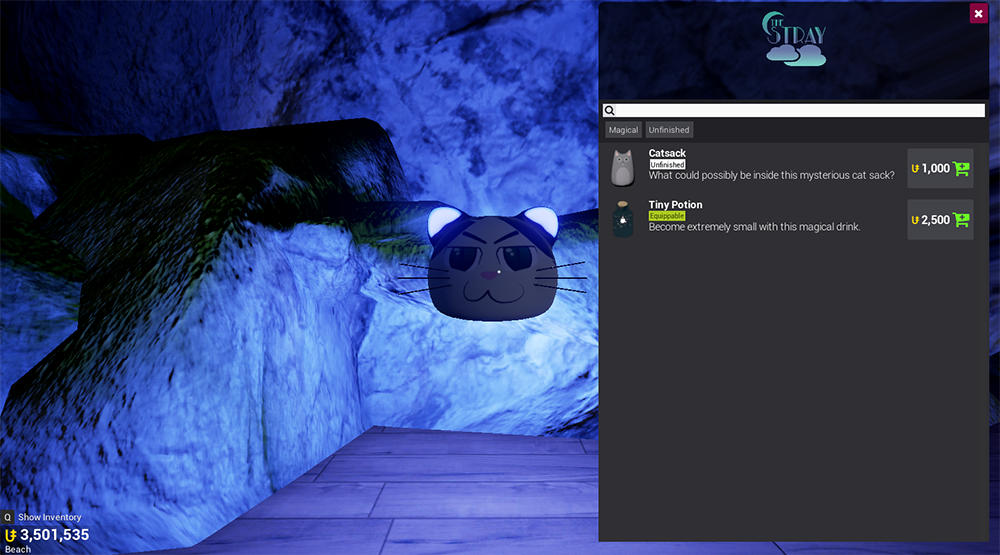Close the Stray shop panel
Image resolution: width=1000 pixels, height=555 pixels.
tap(978, 13)
